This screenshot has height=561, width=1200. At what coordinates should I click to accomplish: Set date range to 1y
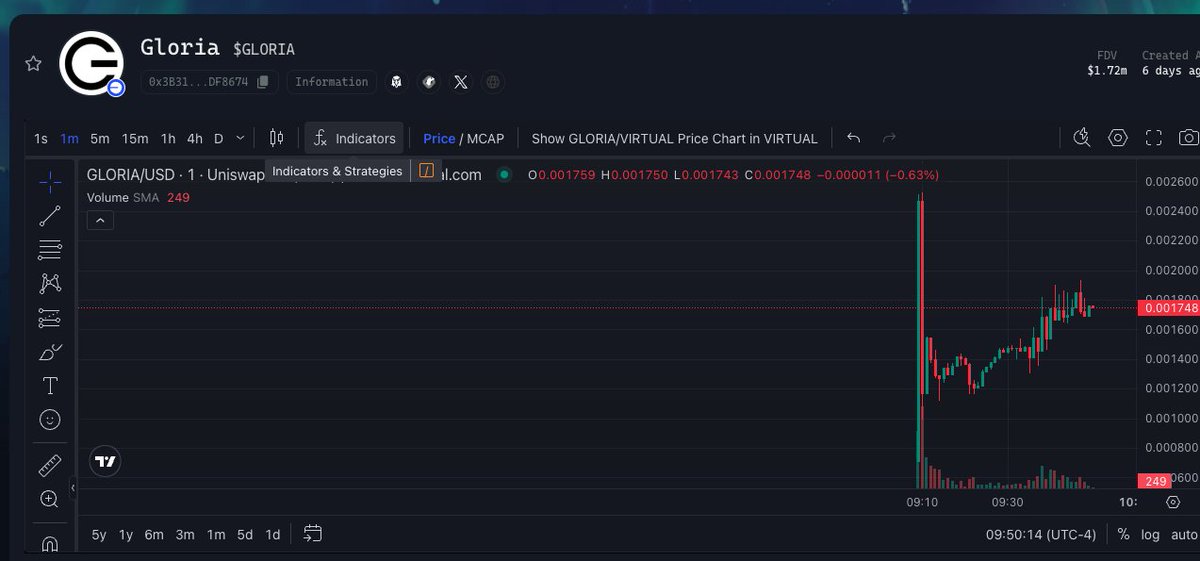[126, 535]
